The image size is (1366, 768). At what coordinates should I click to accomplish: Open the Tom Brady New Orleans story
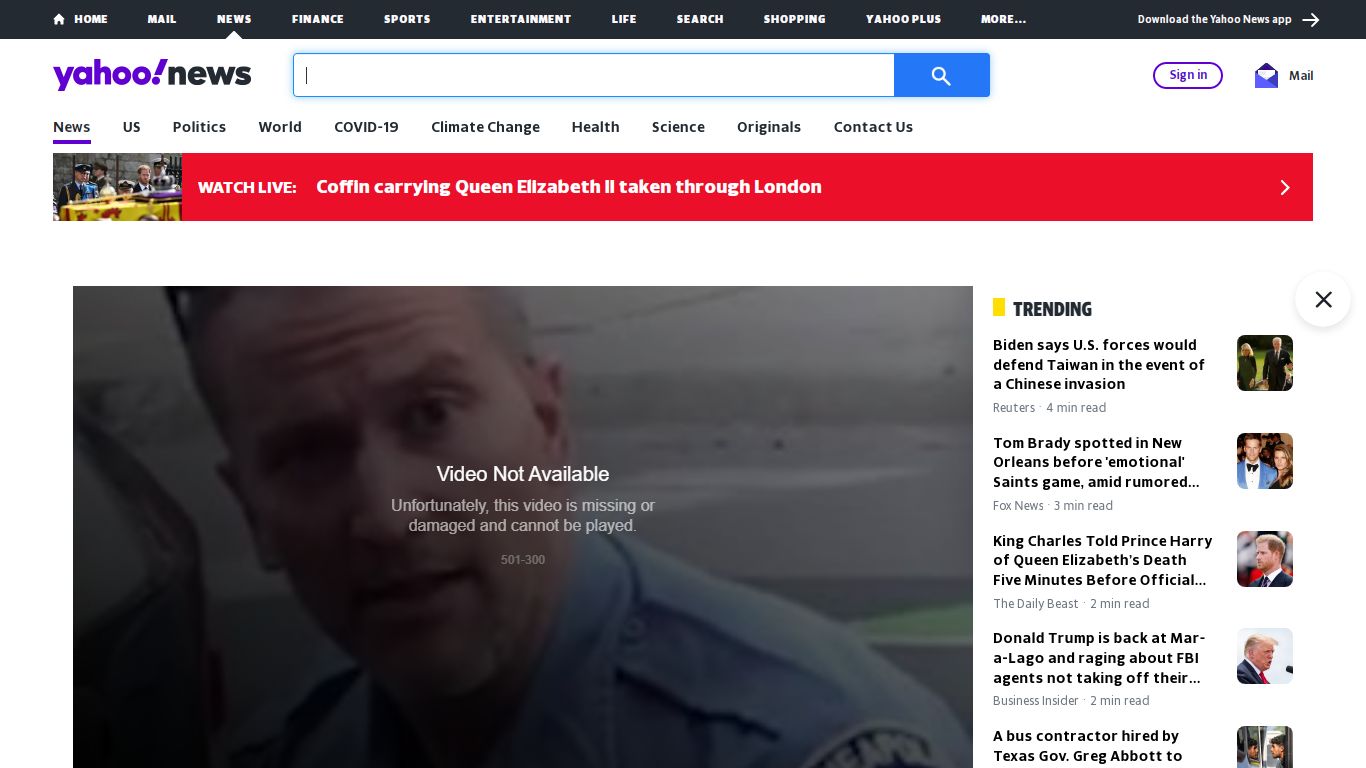click(x=1096, y=462)
